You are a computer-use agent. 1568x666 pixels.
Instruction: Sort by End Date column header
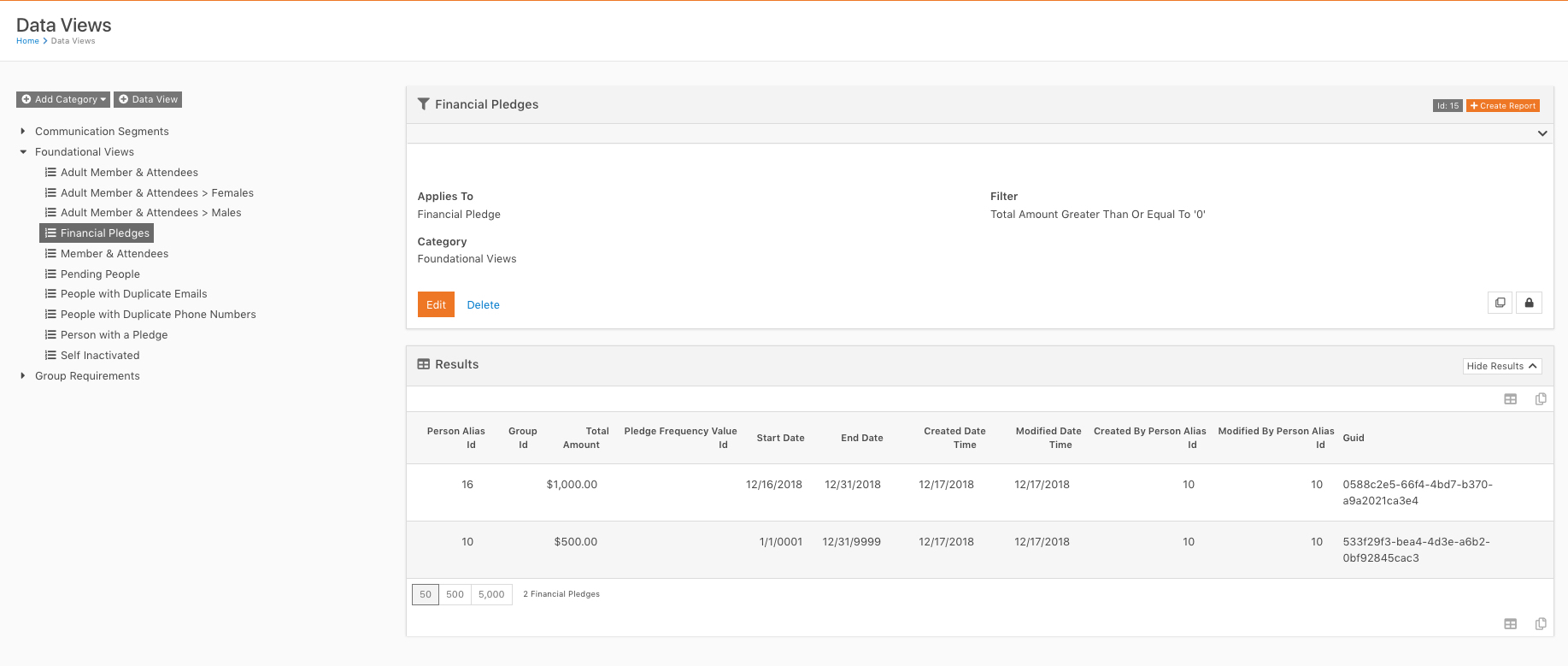861,438
